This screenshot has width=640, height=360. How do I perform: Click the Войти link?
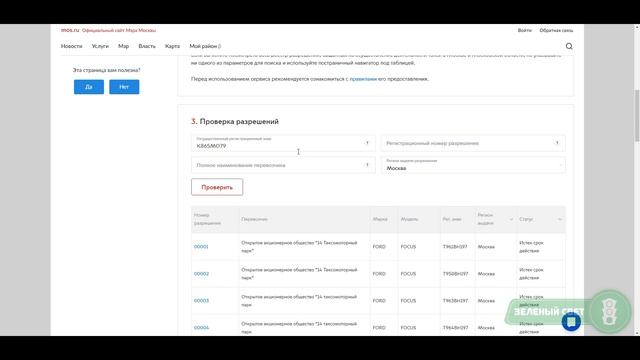[524, 30]
